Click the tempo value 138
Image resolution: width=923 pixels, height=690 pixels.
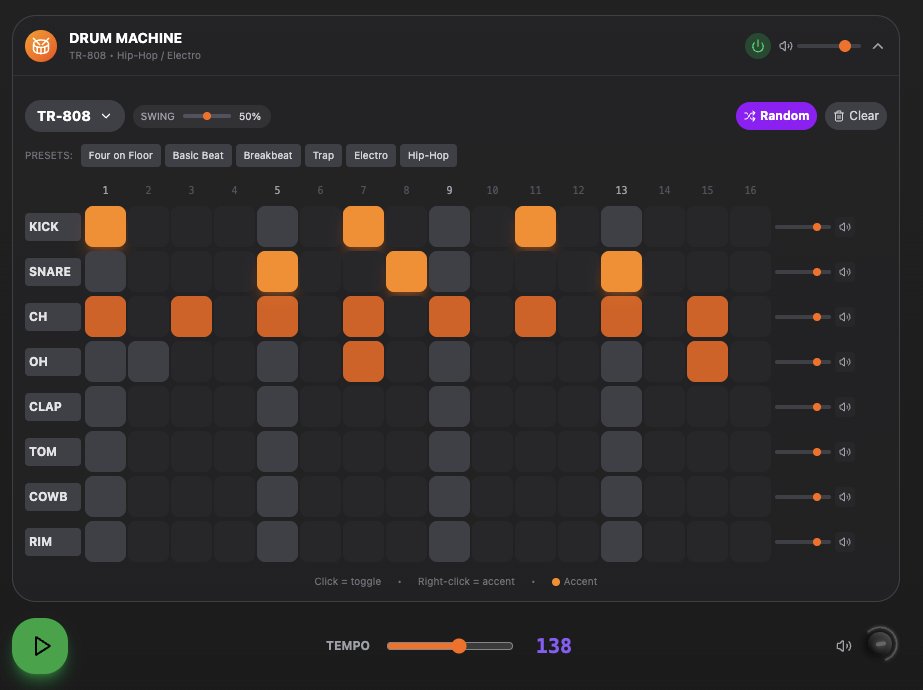553,646
